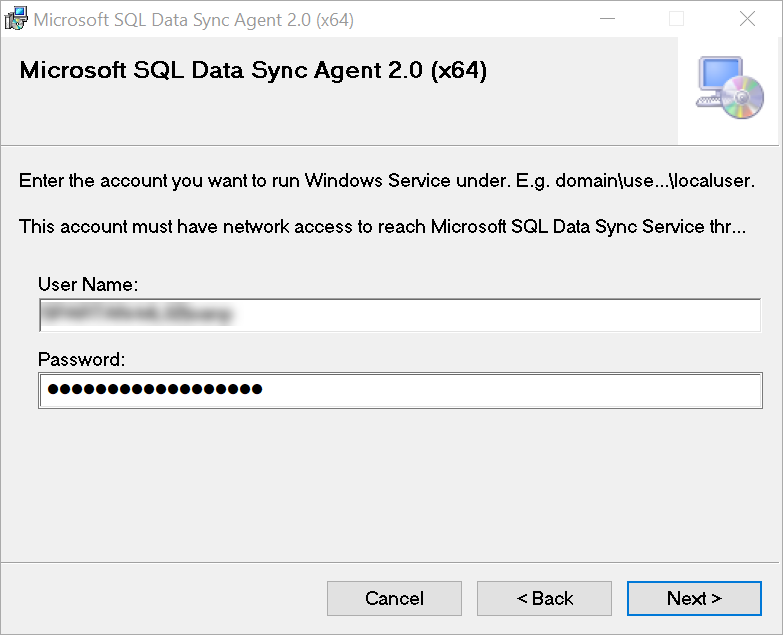783x635 pixels.
Task: Minimize the setup window
Action: pos(607,19)
